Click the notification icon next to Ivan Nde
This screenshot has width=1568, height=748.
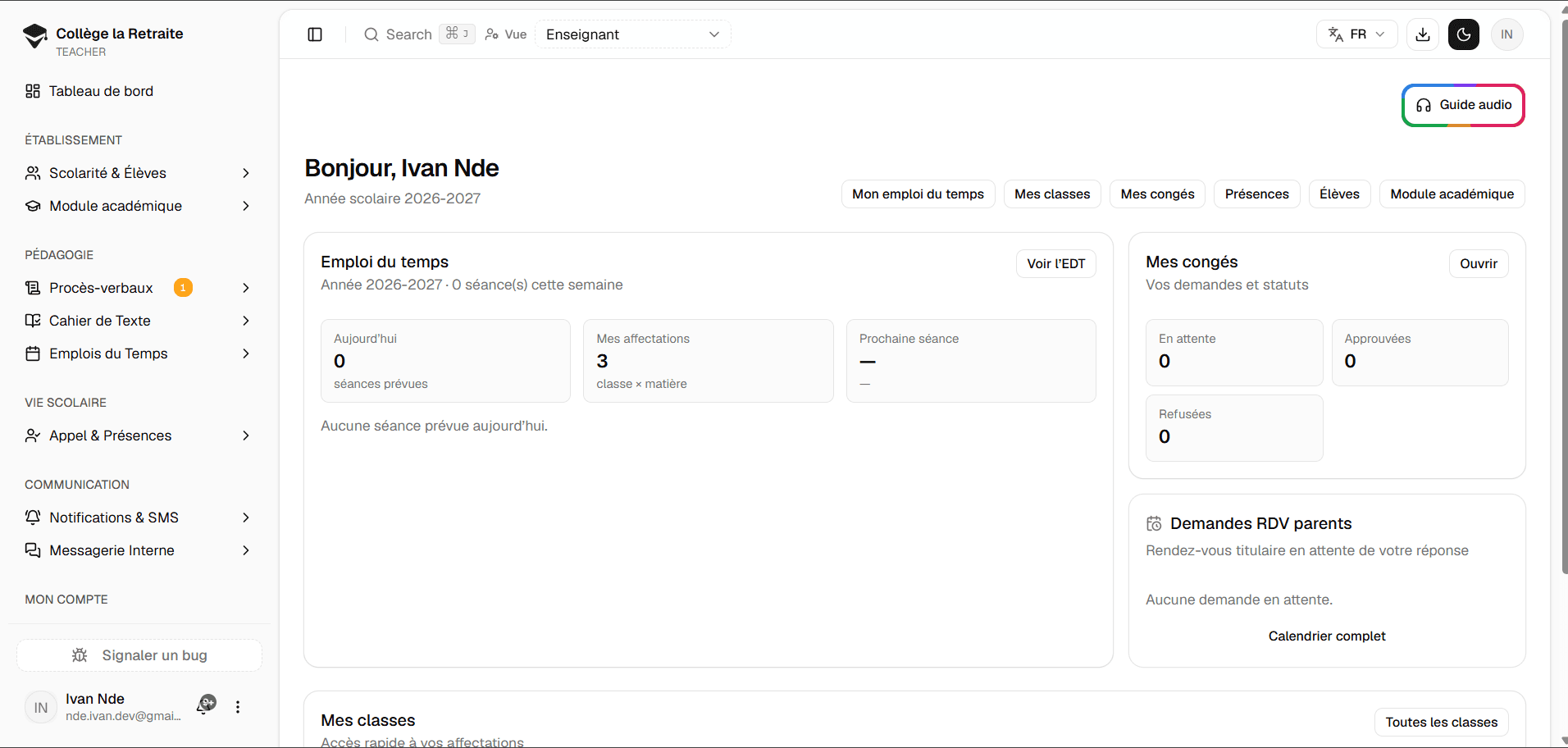tap(207, 705)
